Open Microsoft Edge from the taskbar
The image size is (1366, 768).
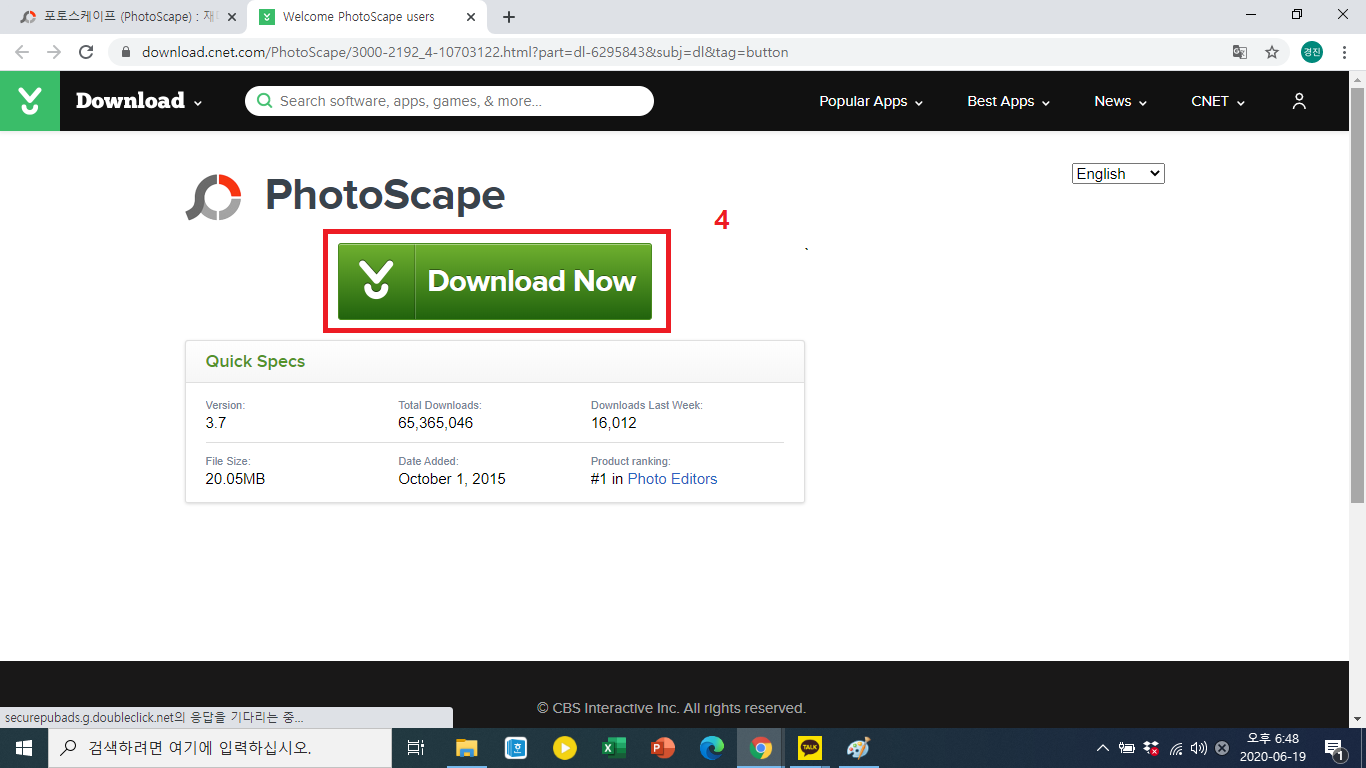pos(711,748)
